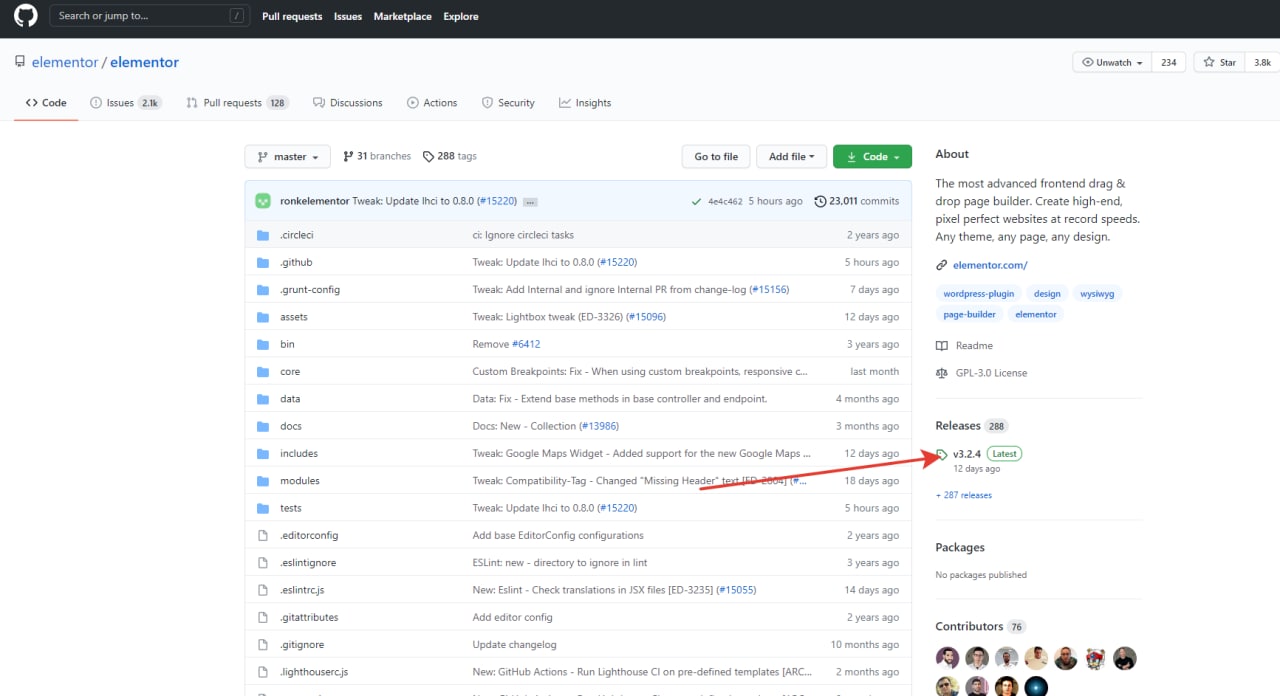Star the elementor repository
The width and height of the screenshot is (1280, 696).
click(x=1220, y=62)
